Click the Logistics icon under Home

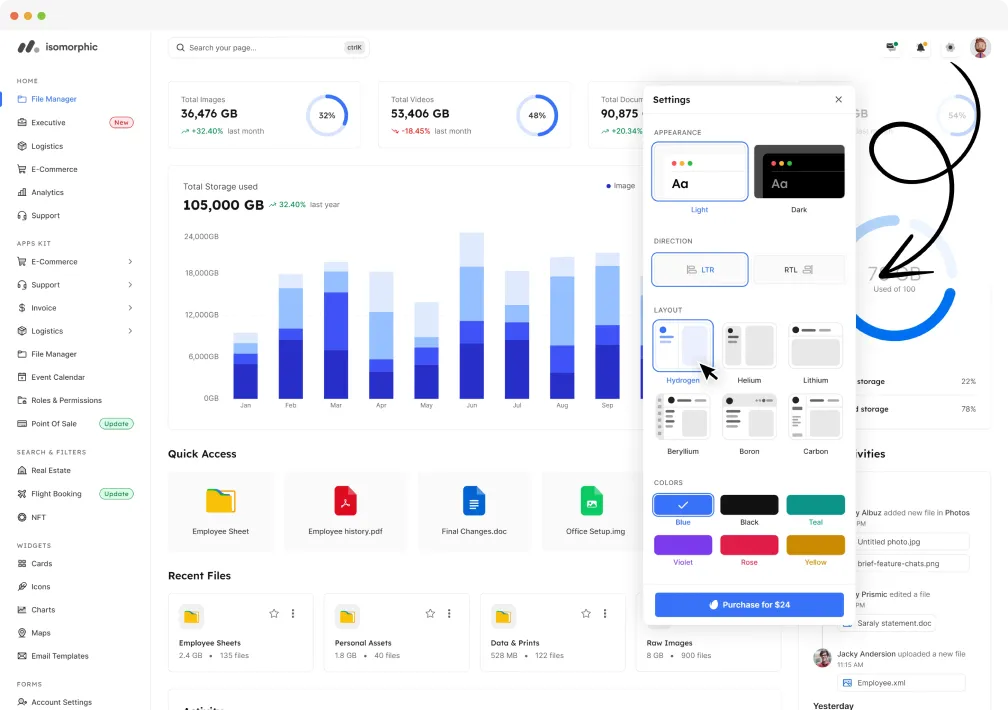coord(22,146)
